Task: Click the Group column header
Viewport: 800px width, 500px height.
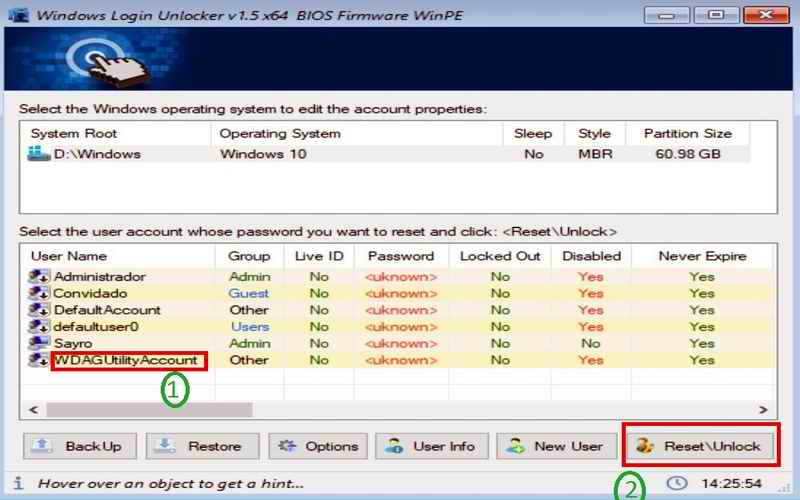Action: coord(249,256)
